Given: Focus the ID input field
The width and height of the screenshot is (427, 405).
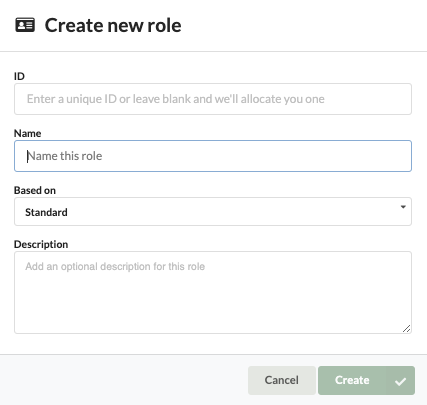Looking at the screenshot, I should (x=213, y=99).
